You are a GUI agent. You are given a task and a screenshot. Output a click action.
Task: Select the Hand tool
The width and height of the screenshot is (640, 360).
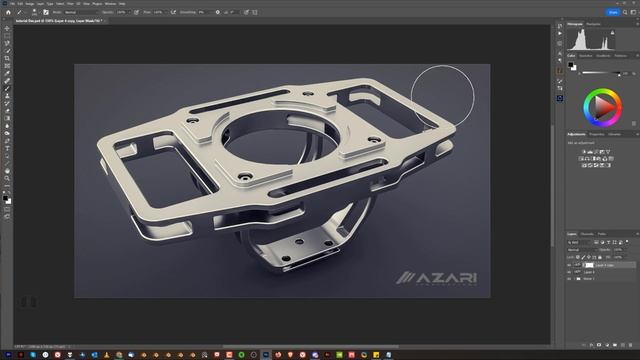7,171
